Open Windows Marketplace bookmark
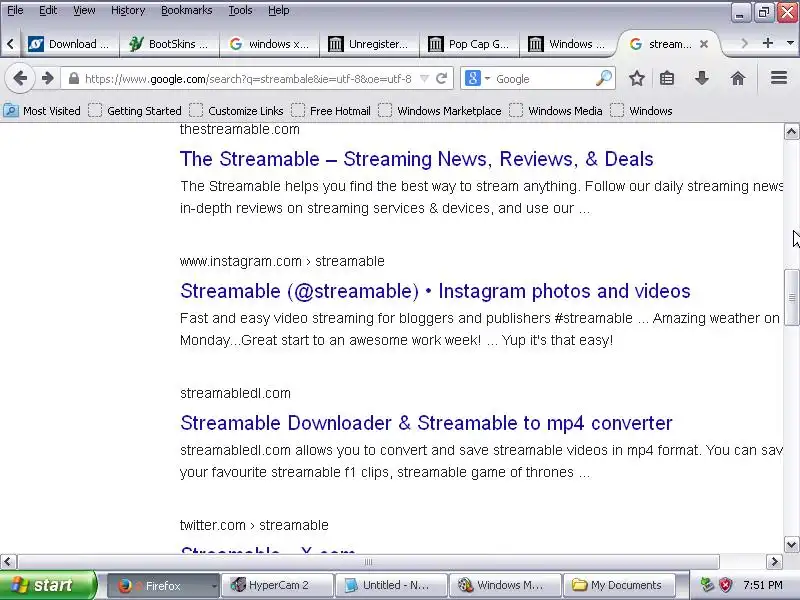Viewport: 800px width, 600px height. click(440, 111)
